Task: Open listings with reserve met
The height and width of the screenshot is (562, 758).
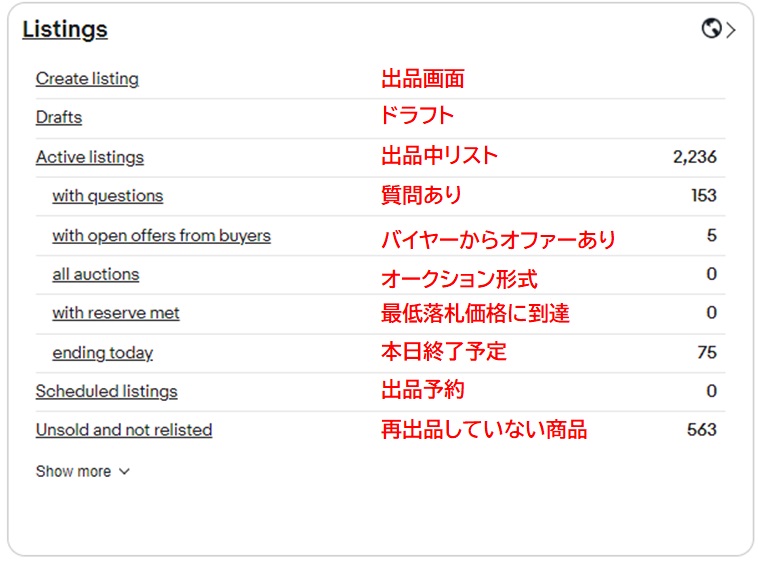Action: pyautogui.click(x=116, y=313)
